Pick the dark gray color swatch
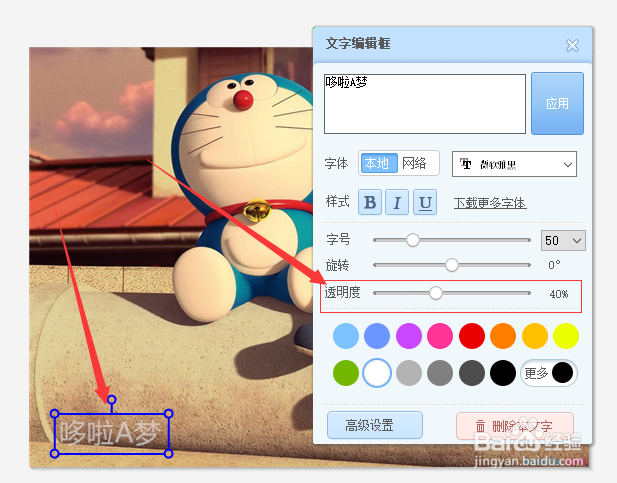Screen dimensions: 617x483 [x=471, y=373]
